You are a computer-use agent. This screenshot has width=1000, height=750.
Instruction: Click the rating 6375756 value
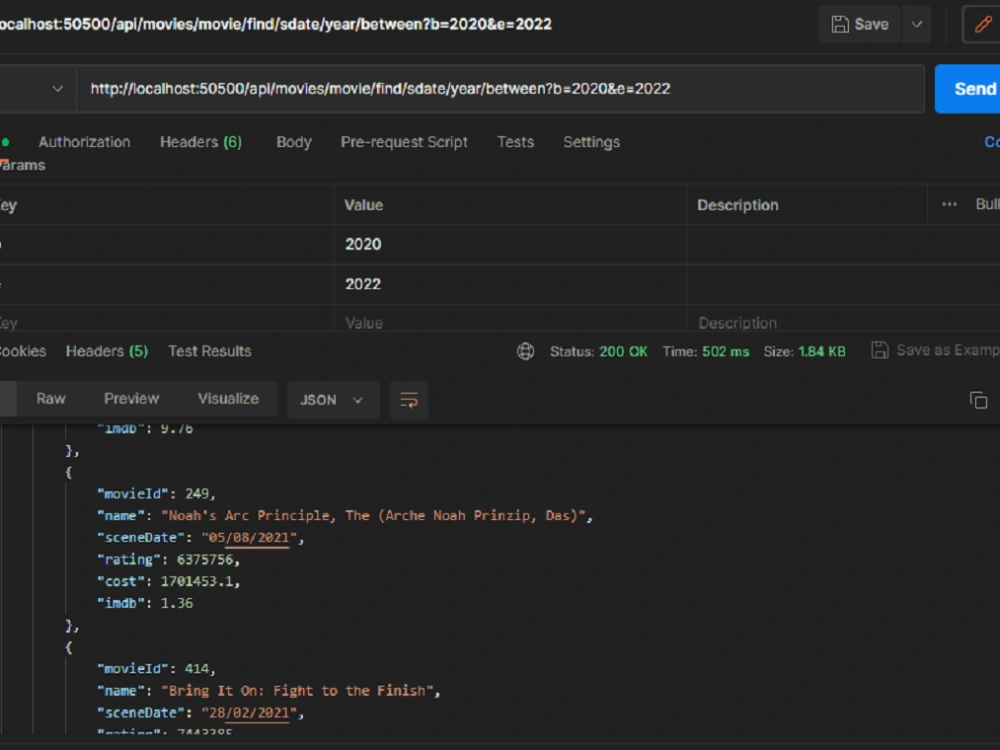pyautogui.click(x=205, y=559)
